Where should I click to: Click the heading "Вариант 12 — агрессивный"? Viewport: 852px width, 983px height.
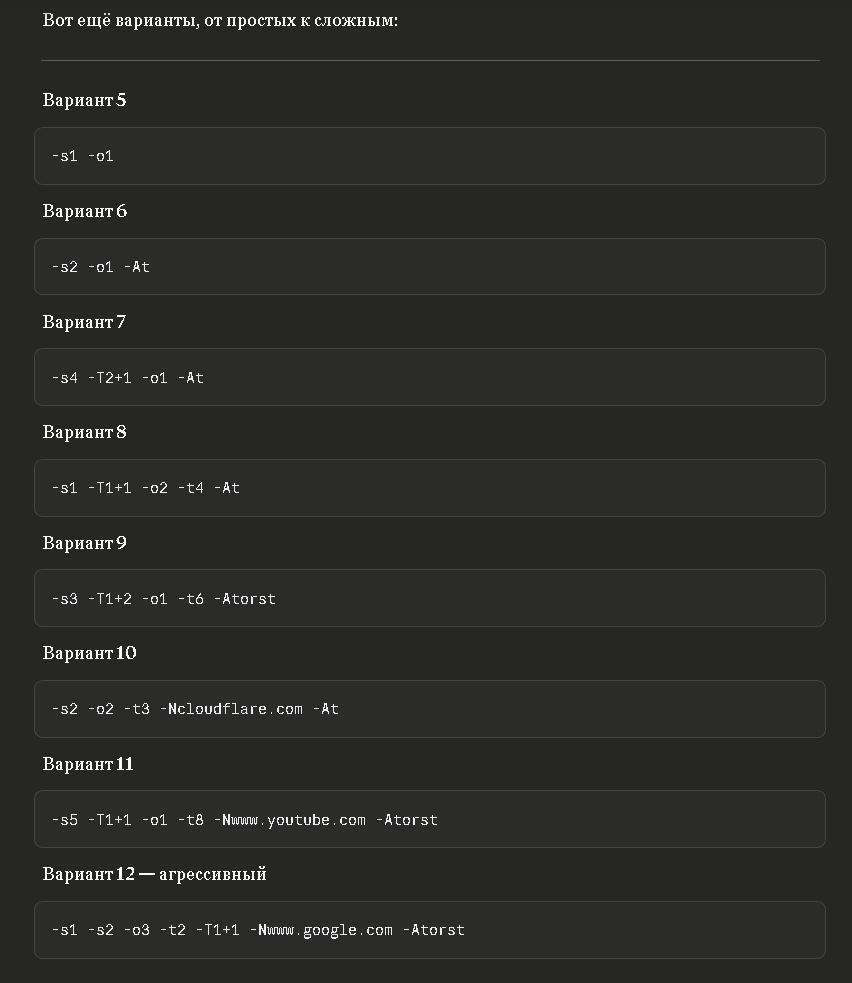coord(154,874)
